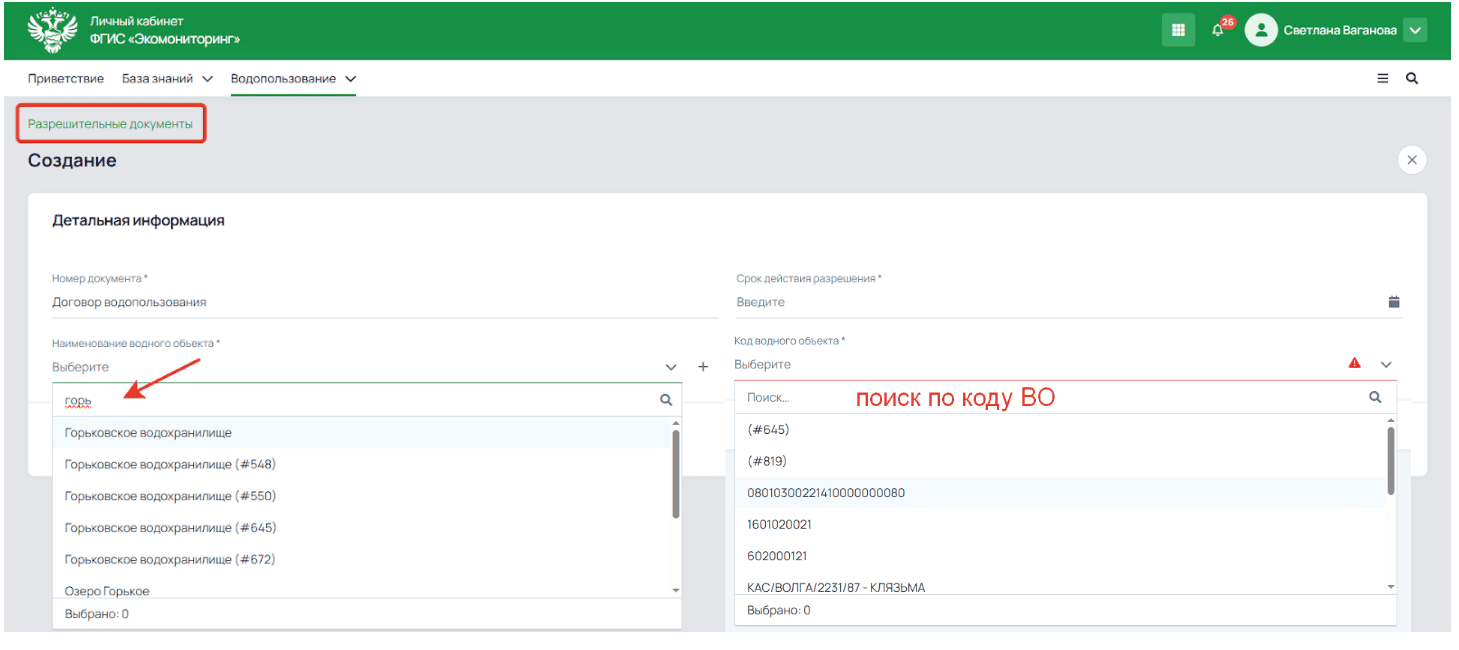The height and width of the screenshot is (650, 1459).
Task: Open calendar picker for permit validity date
Action: tap(1394, 302)
